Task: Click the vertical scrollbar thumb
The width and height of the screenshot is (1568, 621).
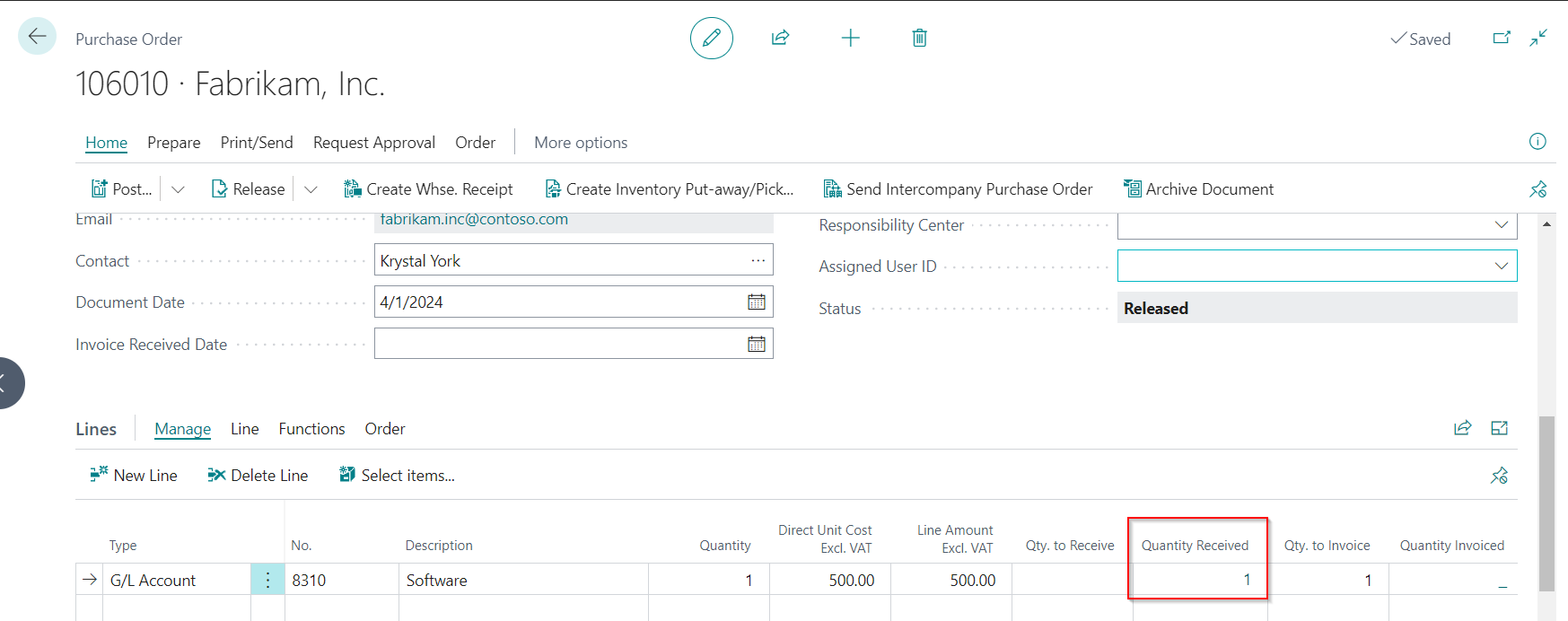Action: [1546, 503]
